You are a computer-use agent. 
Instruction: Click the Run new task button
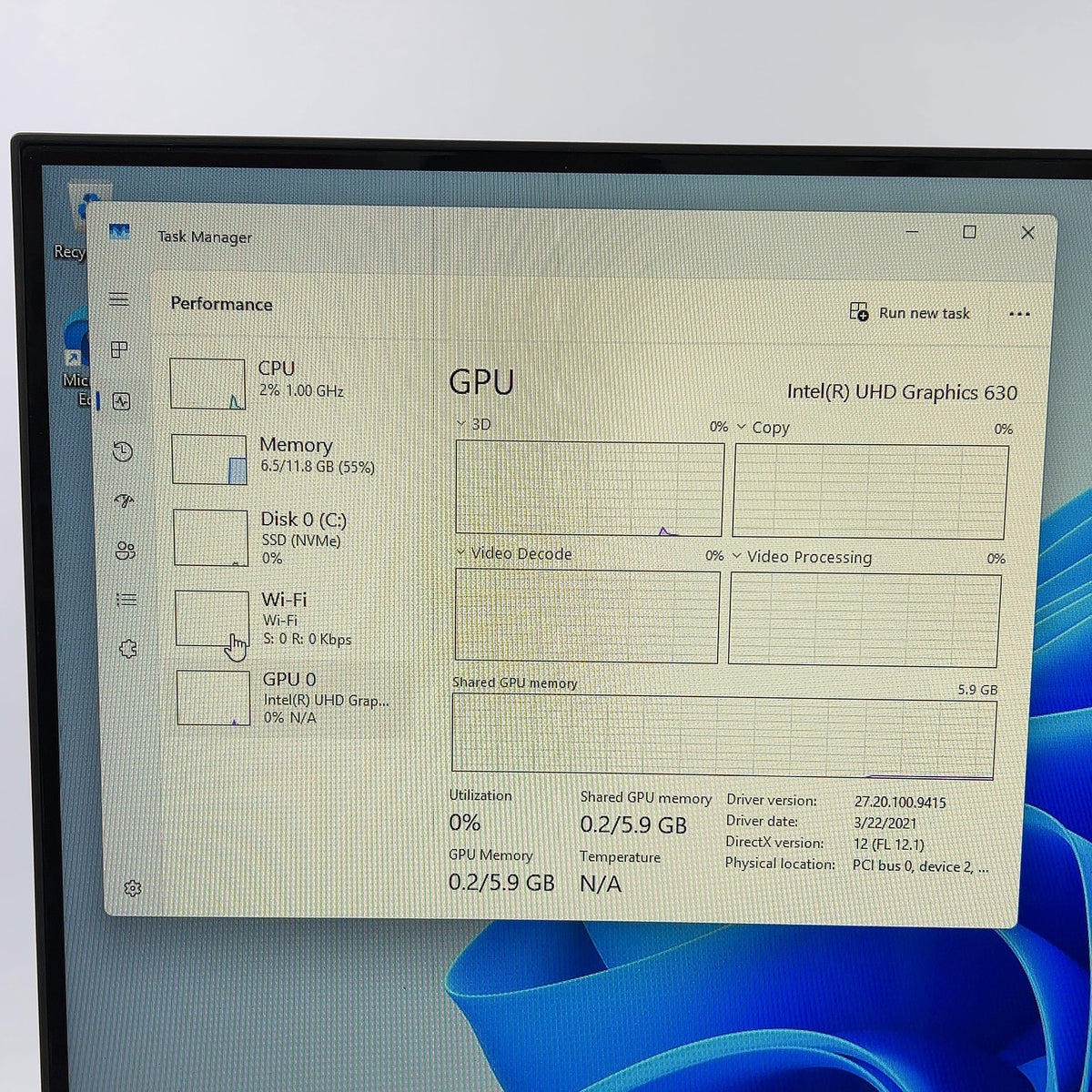(x=909, y=313)
